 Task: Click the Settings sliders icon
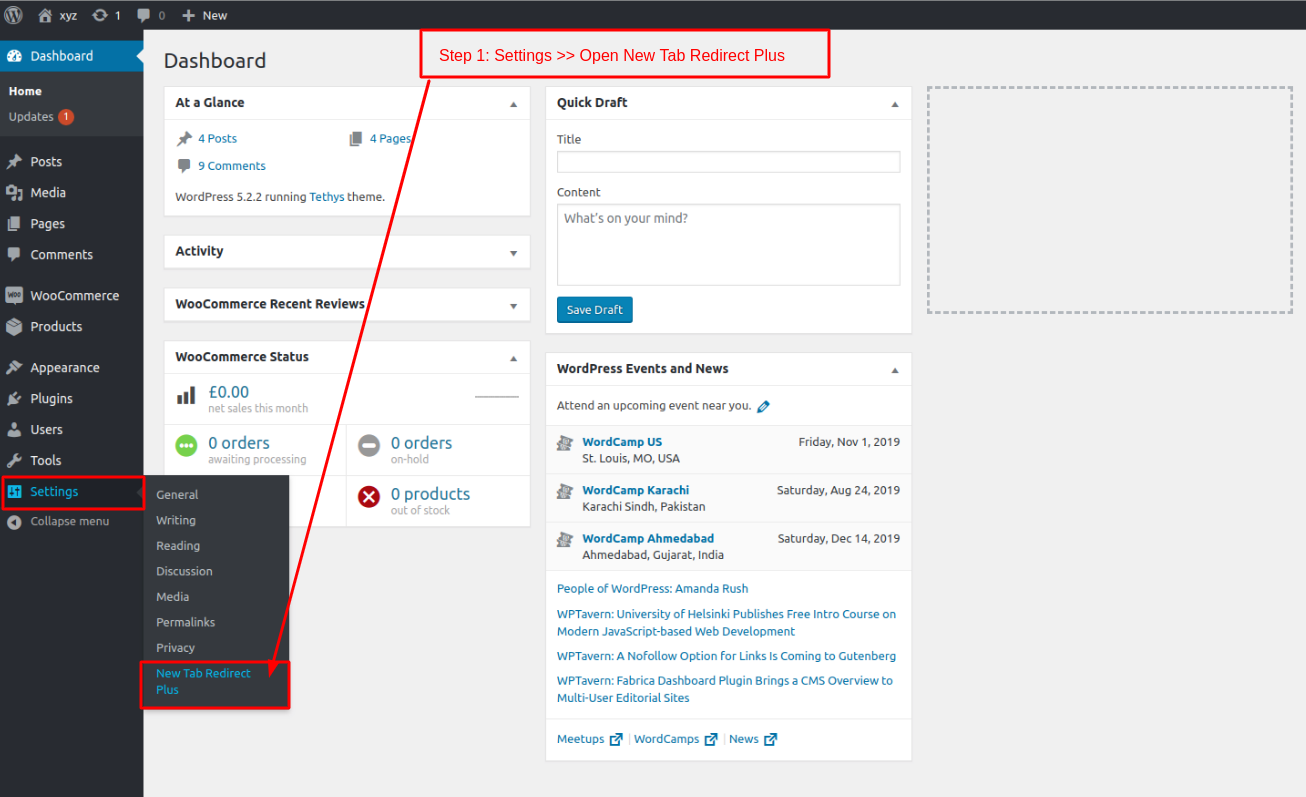click(x=14, y=491)
